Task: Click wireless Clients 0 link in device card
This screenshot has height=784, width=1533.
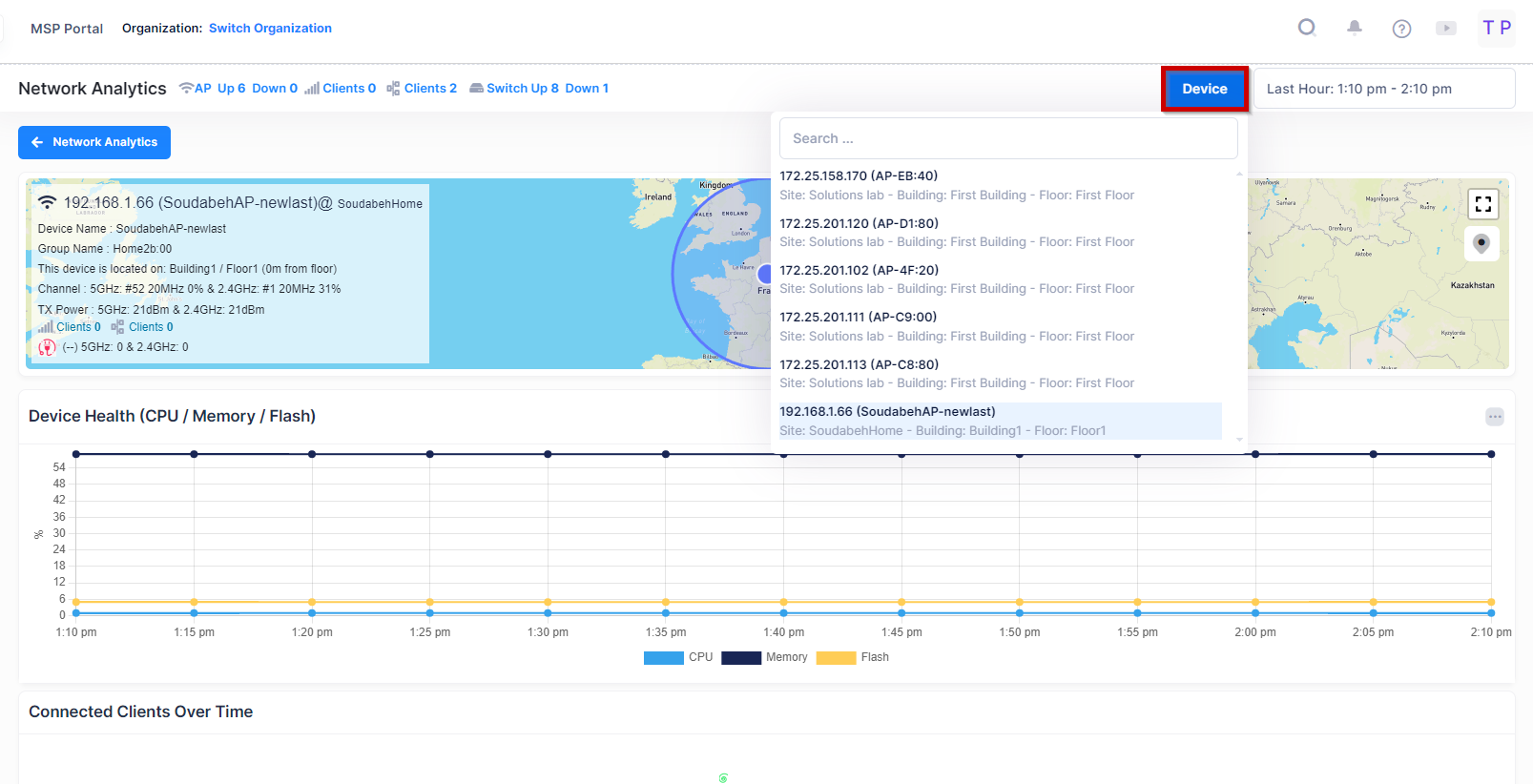Action: click(78, 327)
